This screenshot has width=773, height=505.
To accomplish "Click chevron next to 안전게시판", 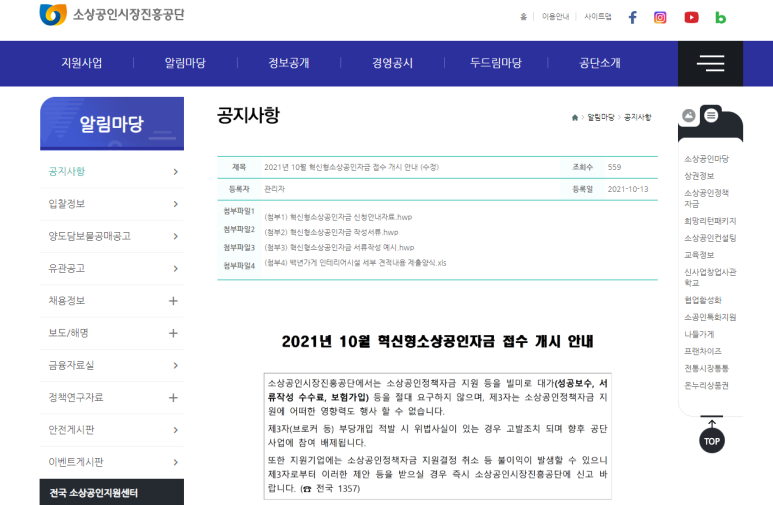I will tap(176, 430).
